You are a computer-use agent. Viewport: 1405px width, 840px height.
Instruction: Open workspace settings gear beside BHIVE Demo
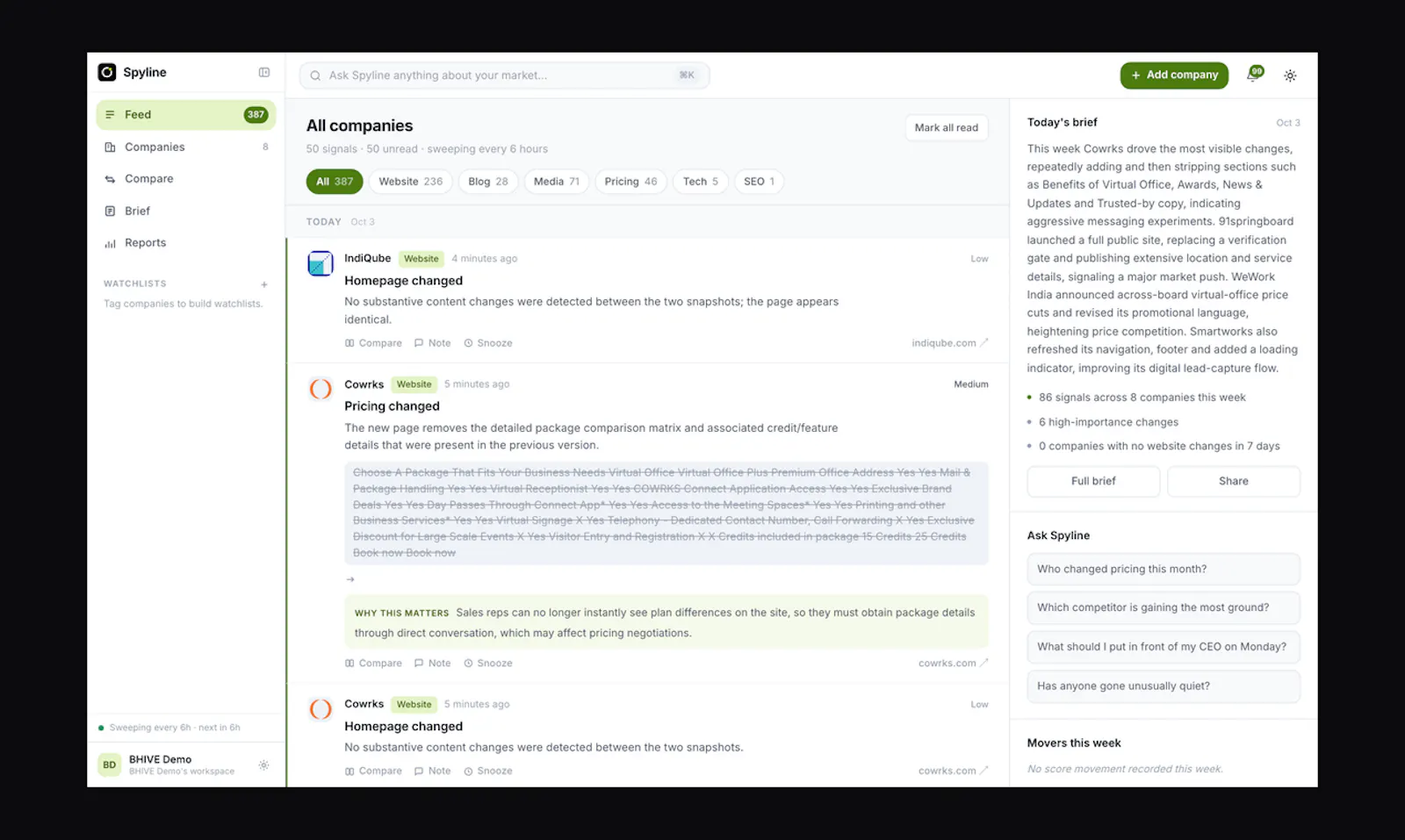pos(263,765)
